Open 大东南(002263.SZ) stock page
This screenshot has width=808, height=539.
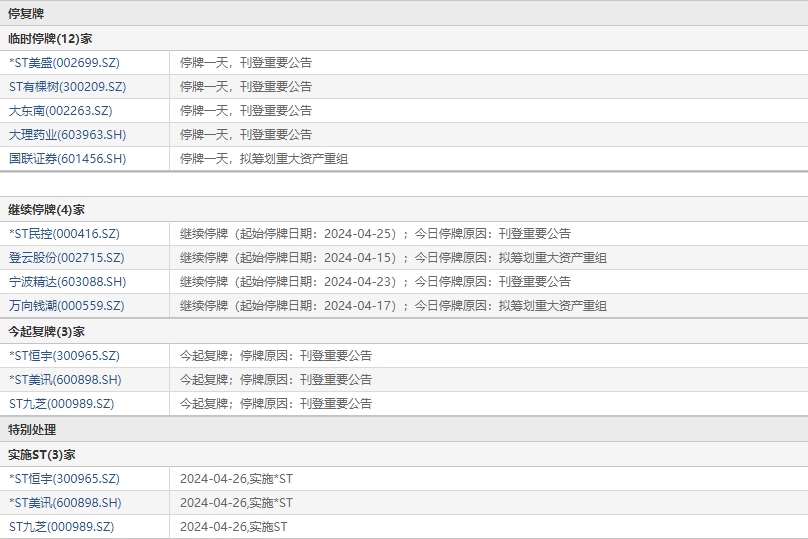(60, 110)
